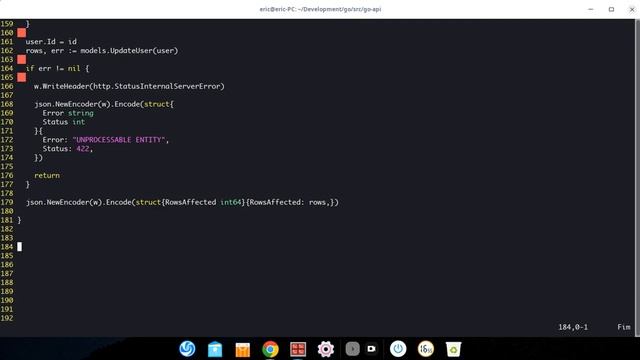Click 'Status int' on line 170
Viewport: 640px width, 360px height.
pyautogui.click(x=64, y=122)
